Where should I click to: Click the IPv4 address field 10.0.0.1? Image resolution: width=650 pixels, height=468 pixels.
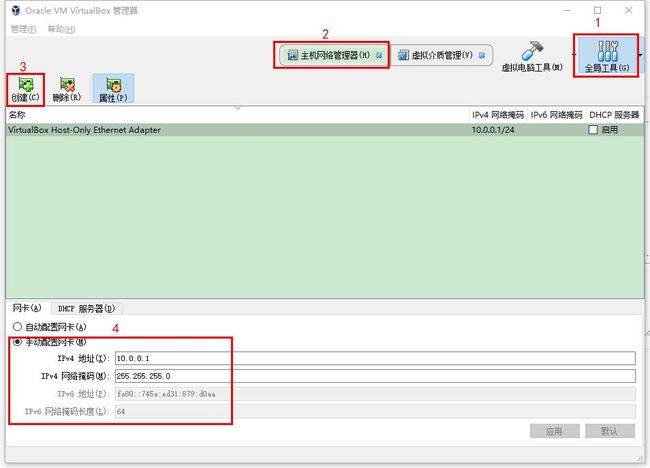375,358
